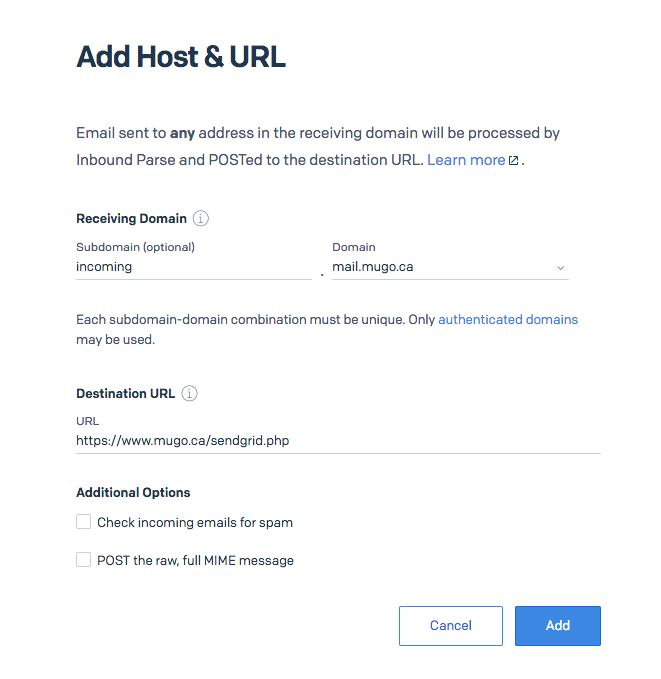Click the Subdomain (optional) label

pos(136,247)
